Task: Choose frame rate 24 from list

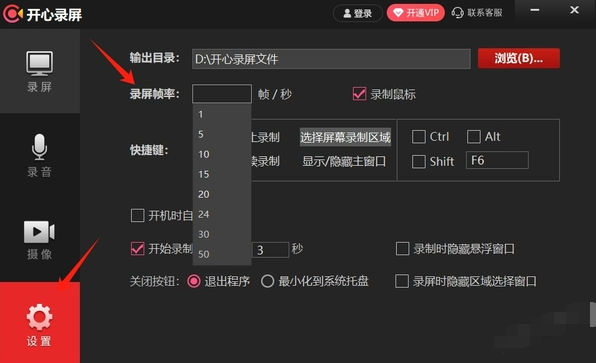Action: pos(222,214)
